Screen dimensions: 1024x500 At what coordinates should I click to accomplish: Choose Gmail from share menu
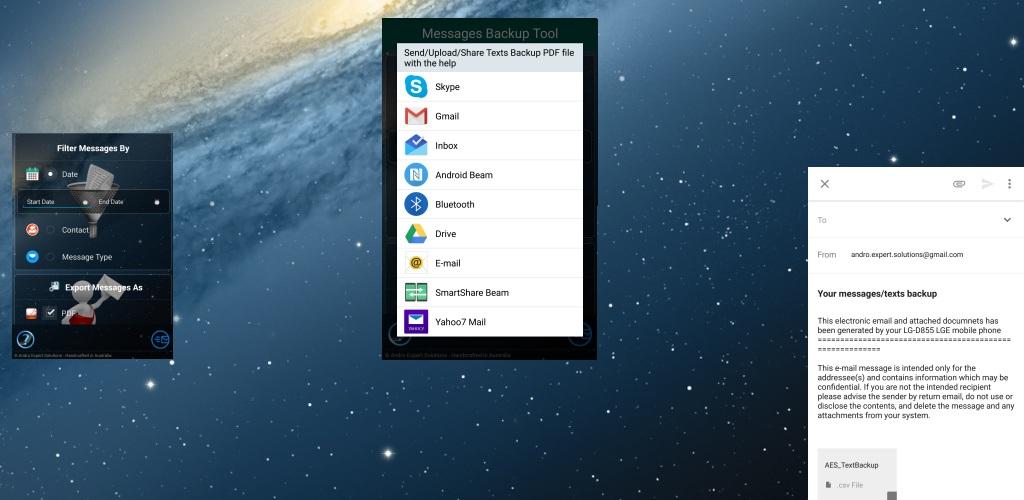(x=490, y=116)
